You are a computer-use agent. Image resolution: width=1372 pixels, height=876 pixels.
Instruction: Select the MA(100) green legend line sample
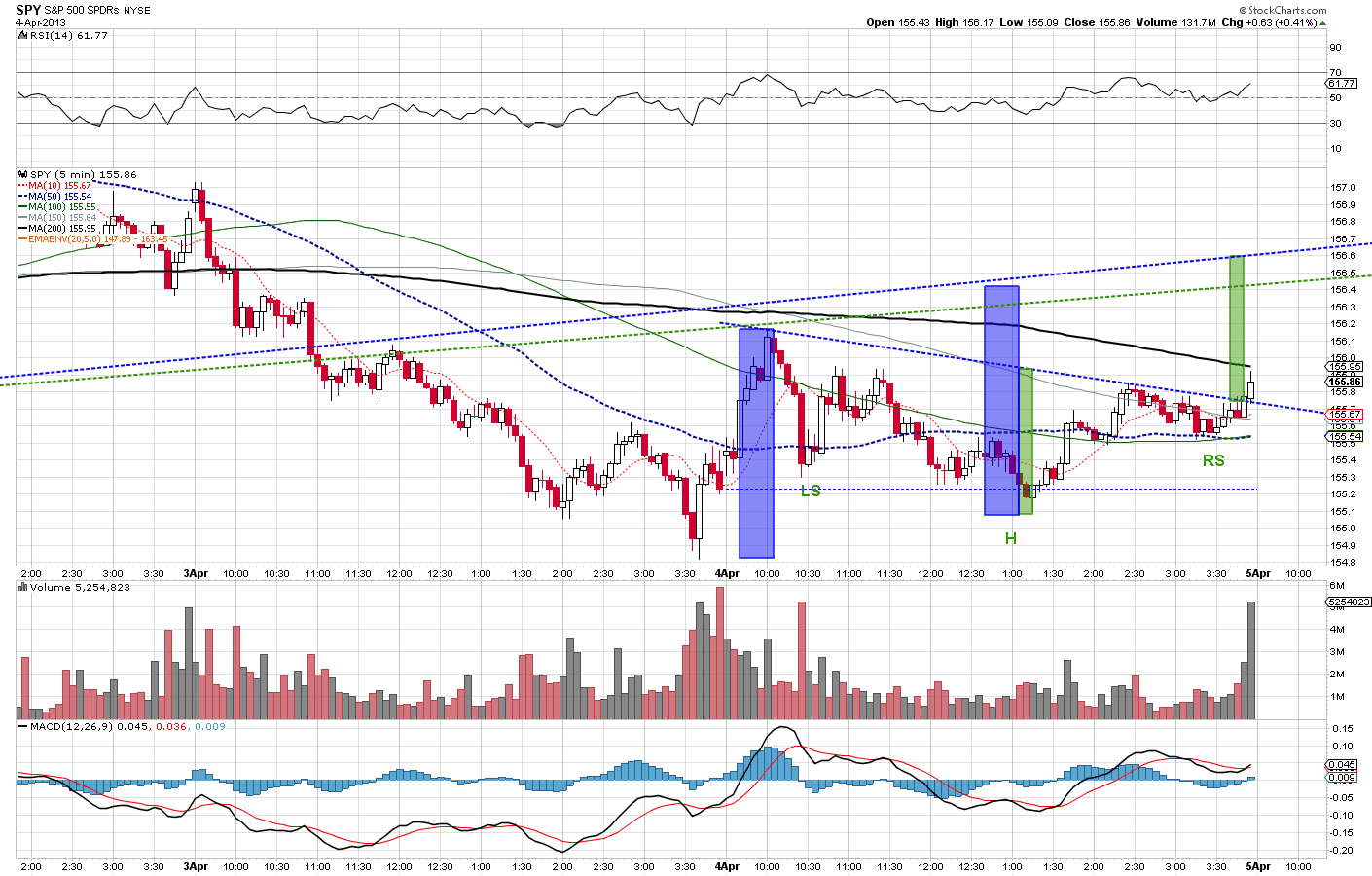(23, 207)
